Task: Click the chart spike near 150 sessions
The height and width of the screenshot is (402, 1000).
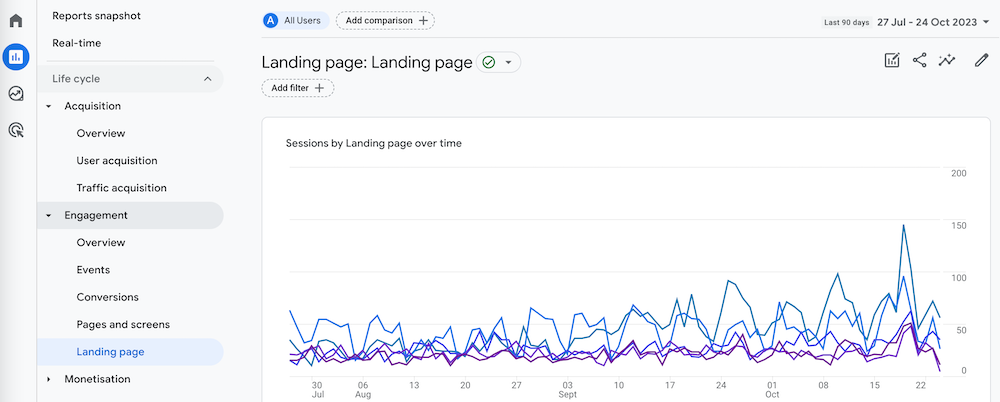Action: click(904, 225)
